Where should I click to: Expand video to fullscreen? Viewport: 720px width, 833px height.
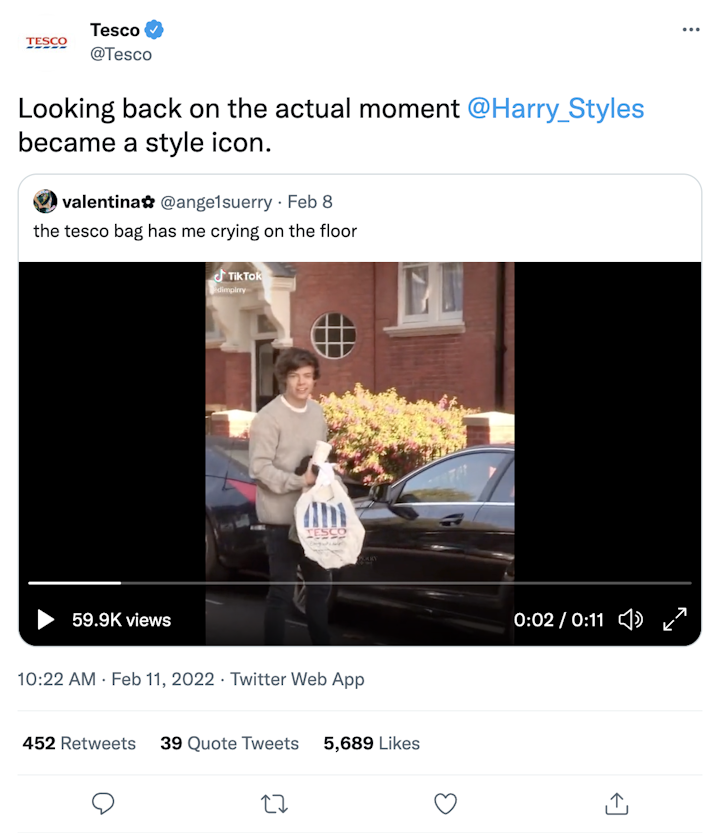[676, 620]
